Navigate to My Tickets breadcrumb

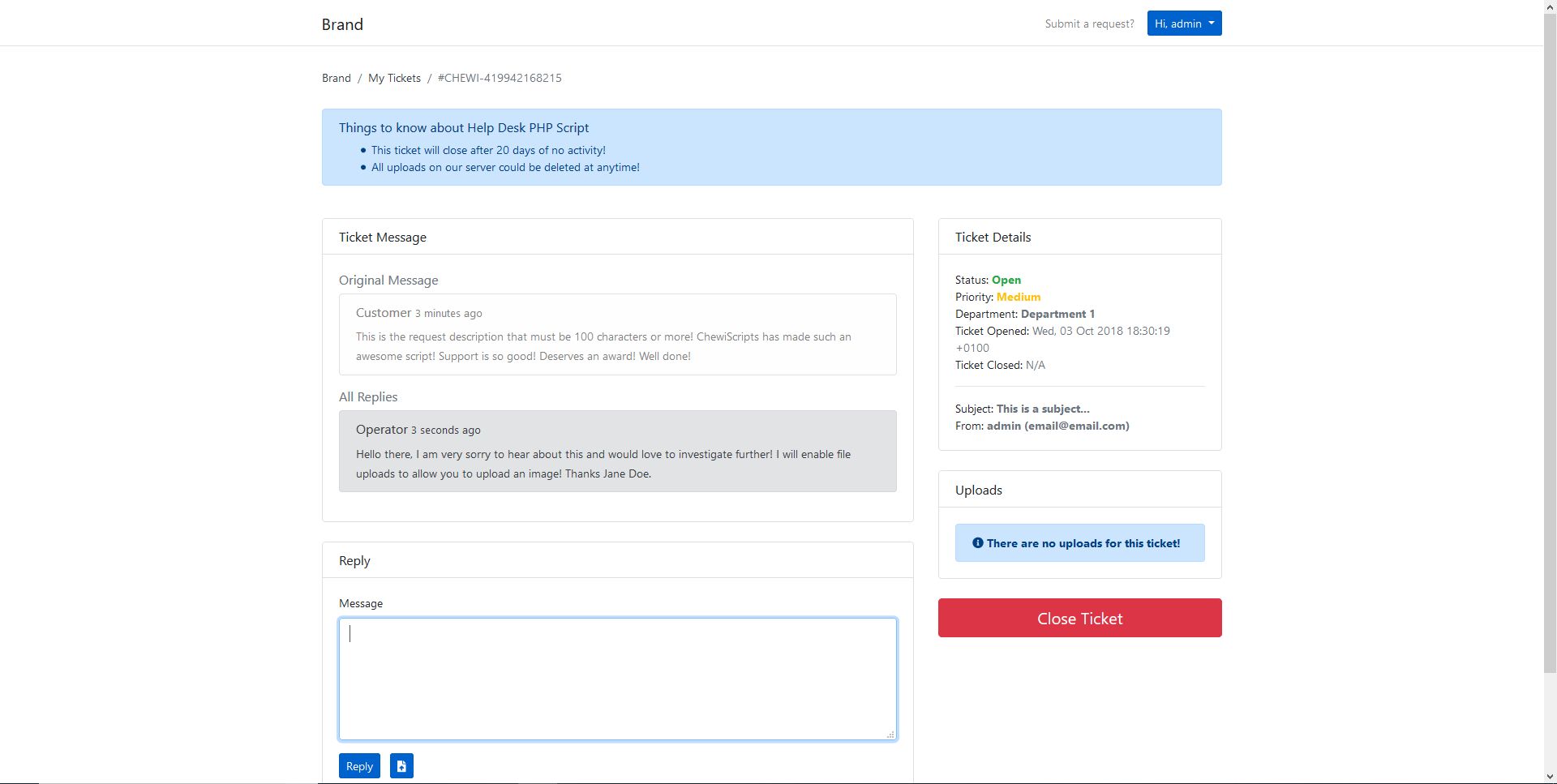click(394, 78)
